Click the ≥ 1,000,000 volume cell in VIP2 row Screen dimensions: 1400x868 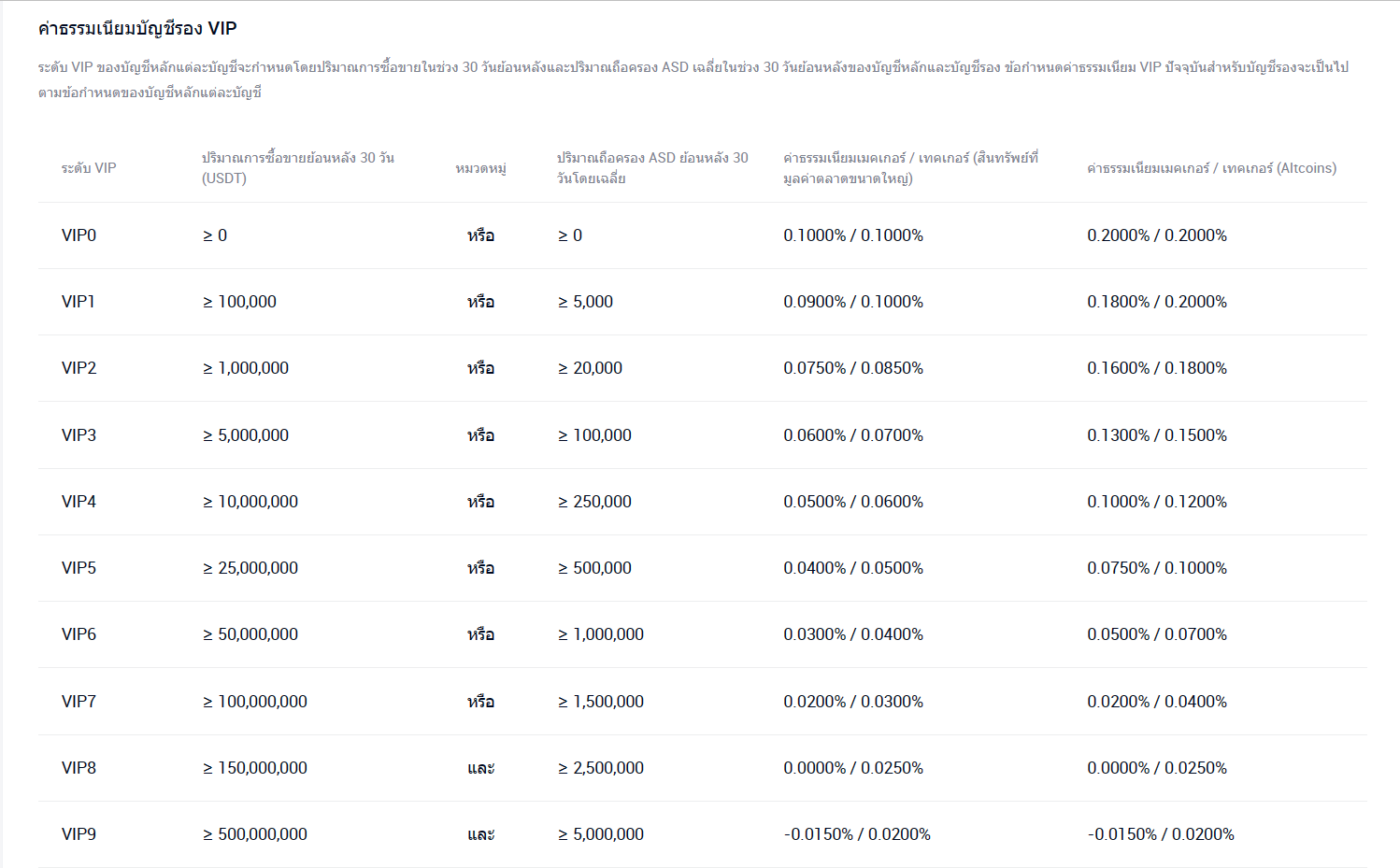coord(246,368)
